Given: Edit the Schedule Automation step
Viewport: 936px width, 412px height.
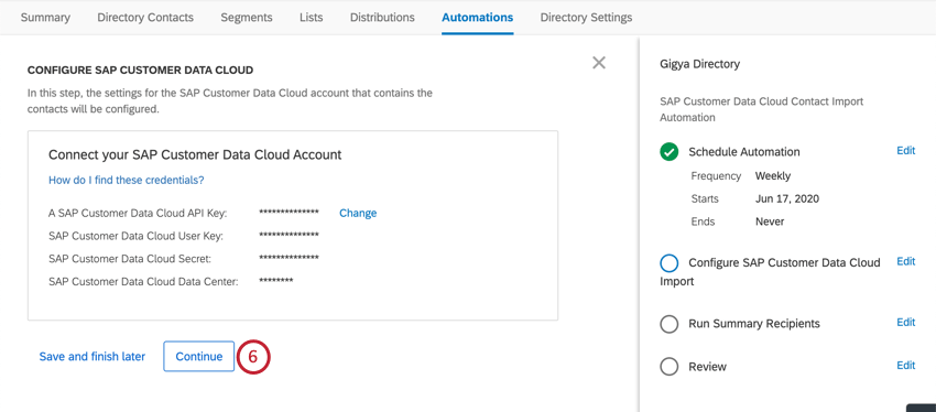Looking at the screenshot, I should point(906,150).
